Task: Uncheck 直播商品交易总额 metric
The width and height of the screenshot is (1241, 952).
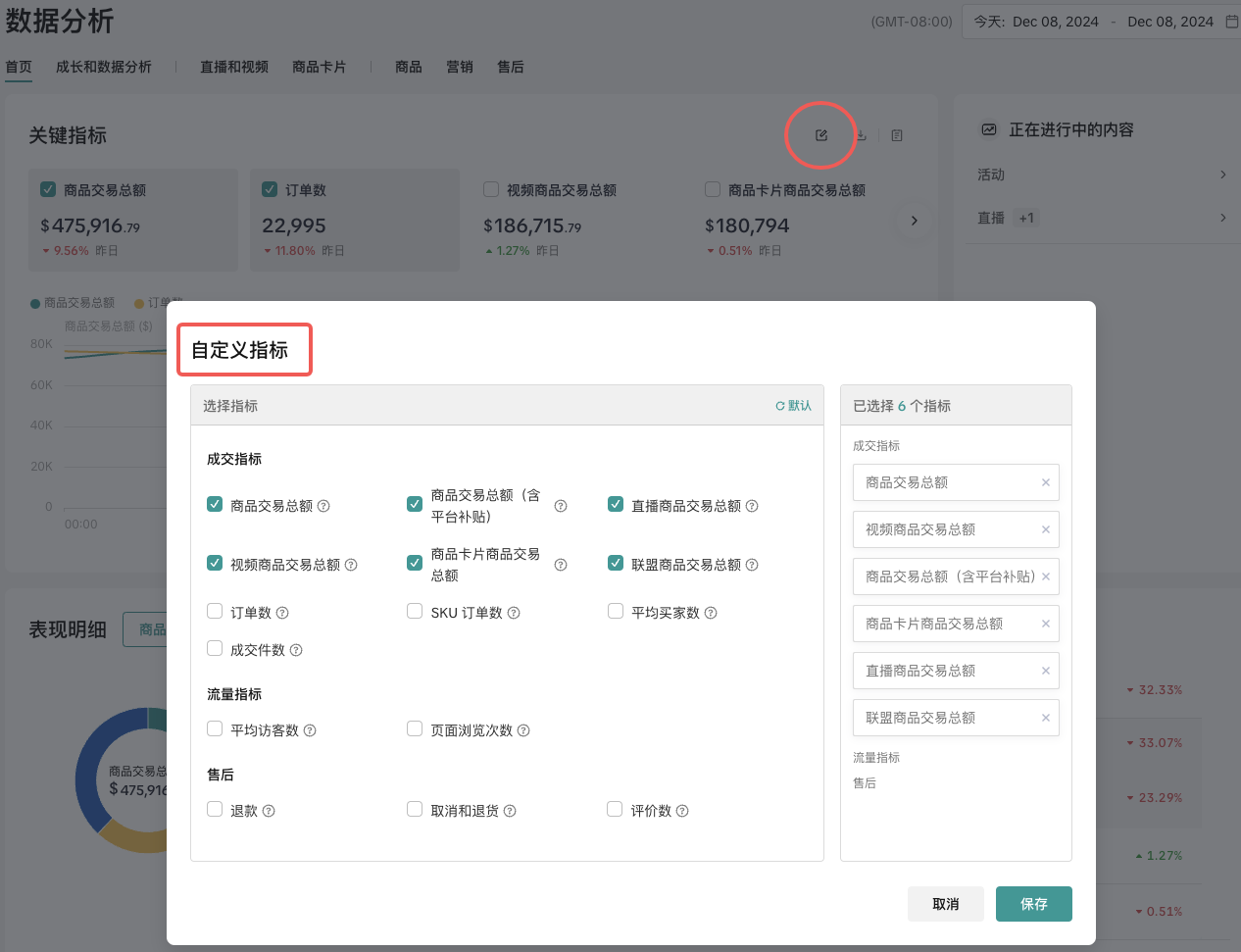Action: (x=616, y=505)
